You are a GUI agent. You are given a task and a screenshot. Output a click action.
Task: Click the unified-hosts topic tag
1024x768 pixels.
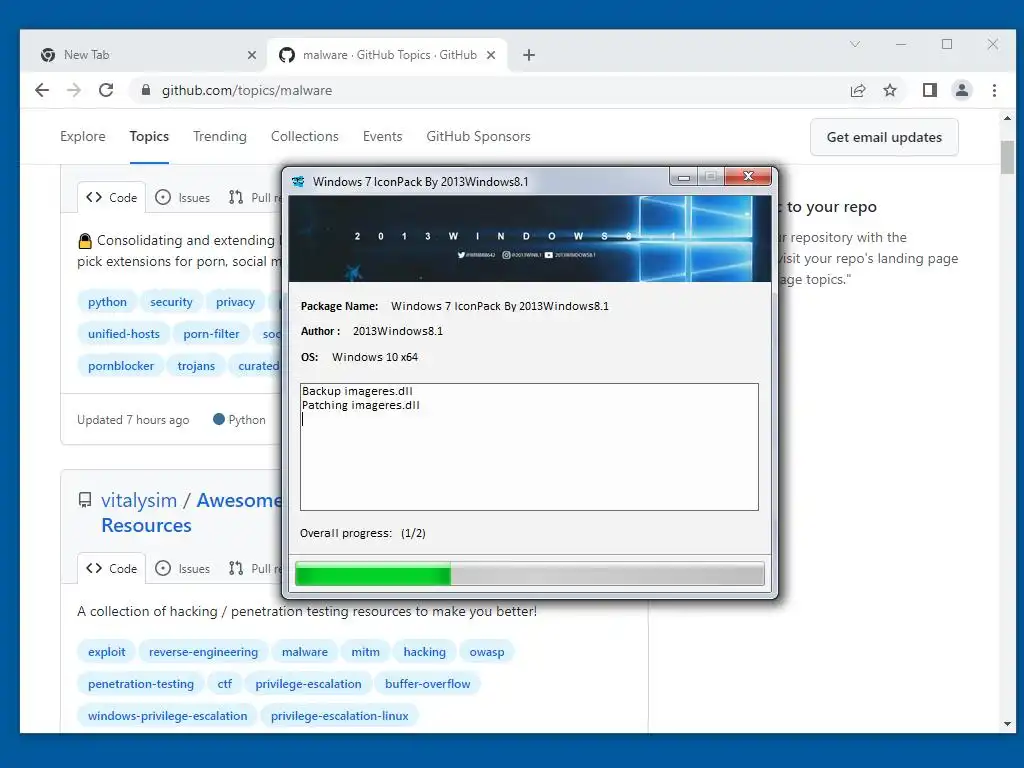(123, 334)
